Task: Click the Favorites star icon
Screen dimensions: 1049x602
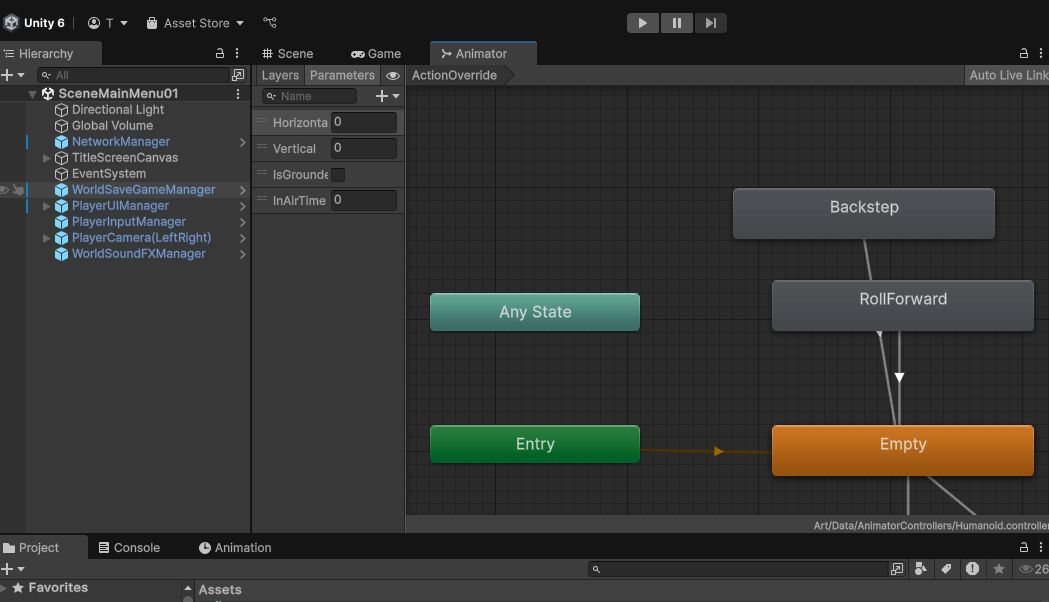Action: 18,587
